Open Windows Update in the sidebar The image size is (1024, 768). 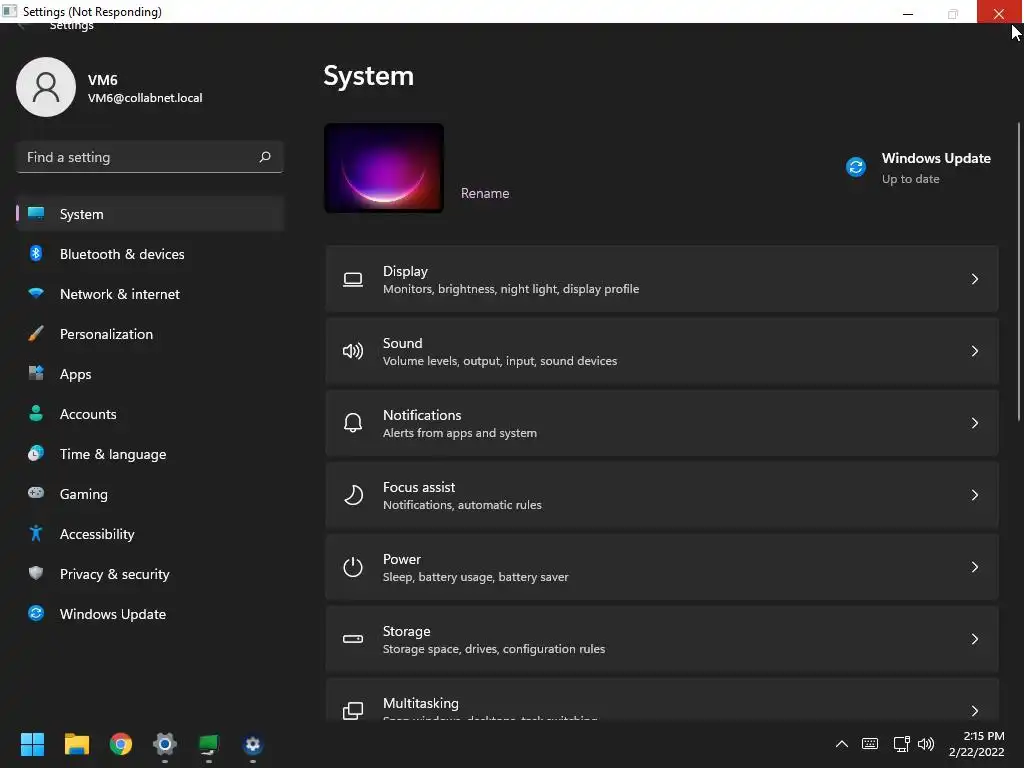pyautogui.click(x=150, y=614)
